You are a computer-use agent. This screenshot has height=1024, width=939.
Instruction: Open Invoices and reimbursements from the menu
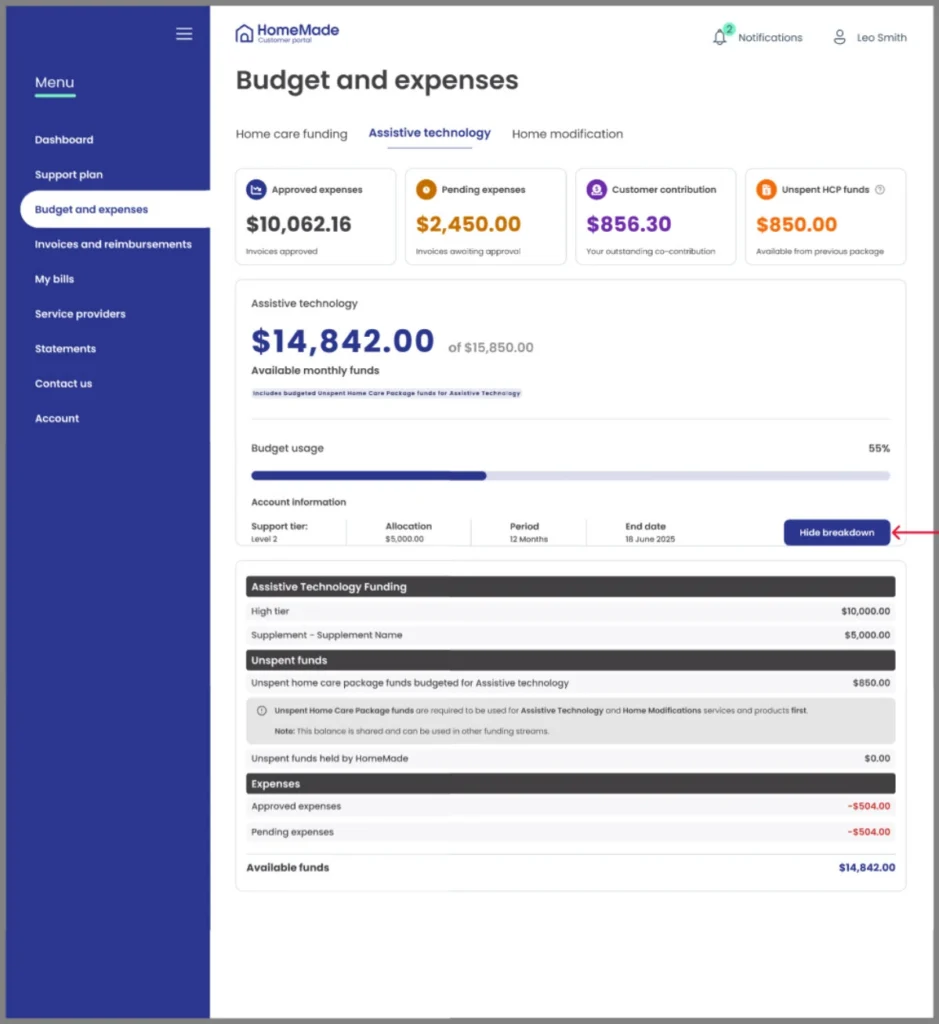click(114, 244)
